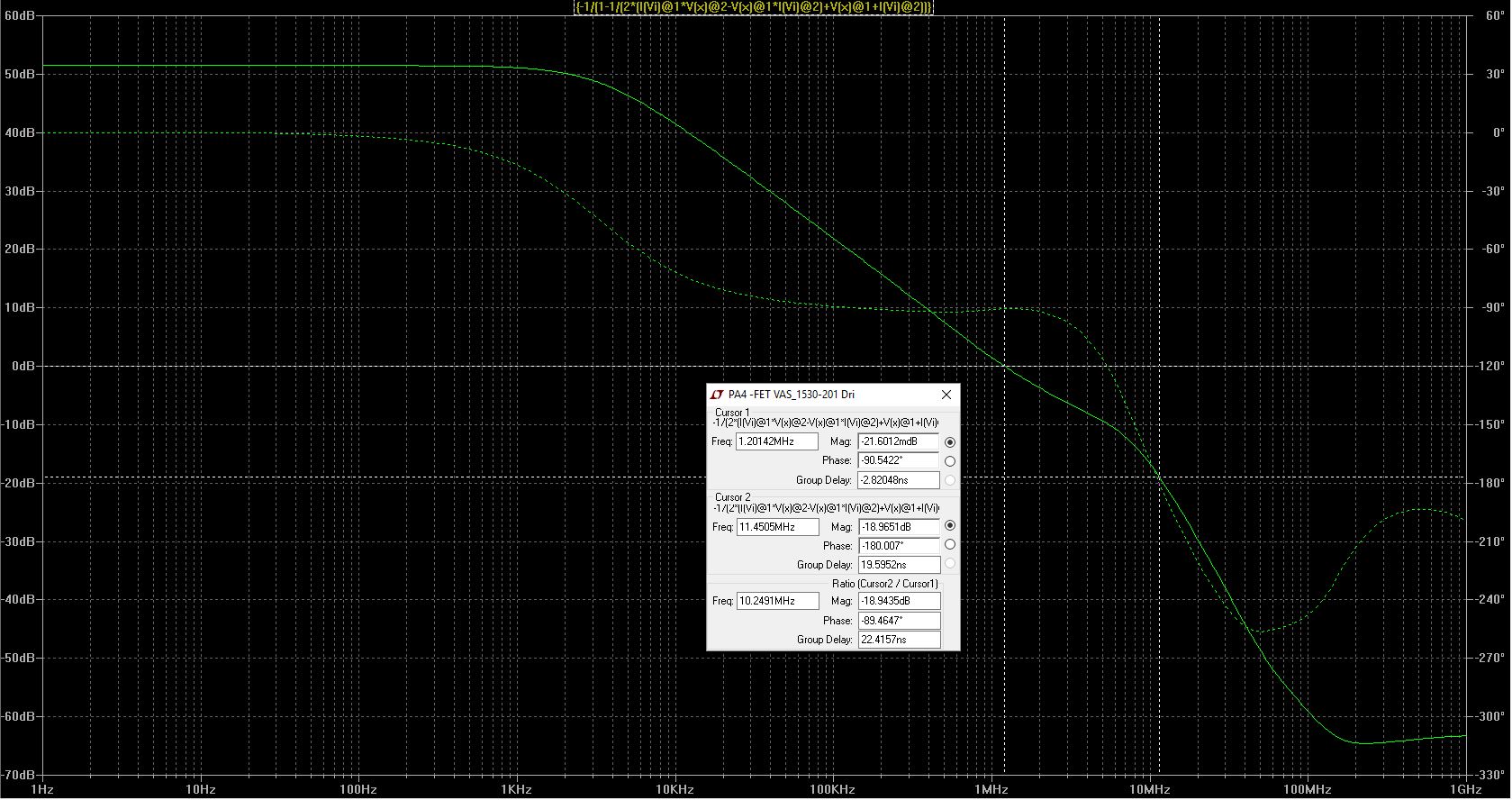Select Cursor 2 Phase radio button
Viewport: 1512px width, 800px height.
950,544
